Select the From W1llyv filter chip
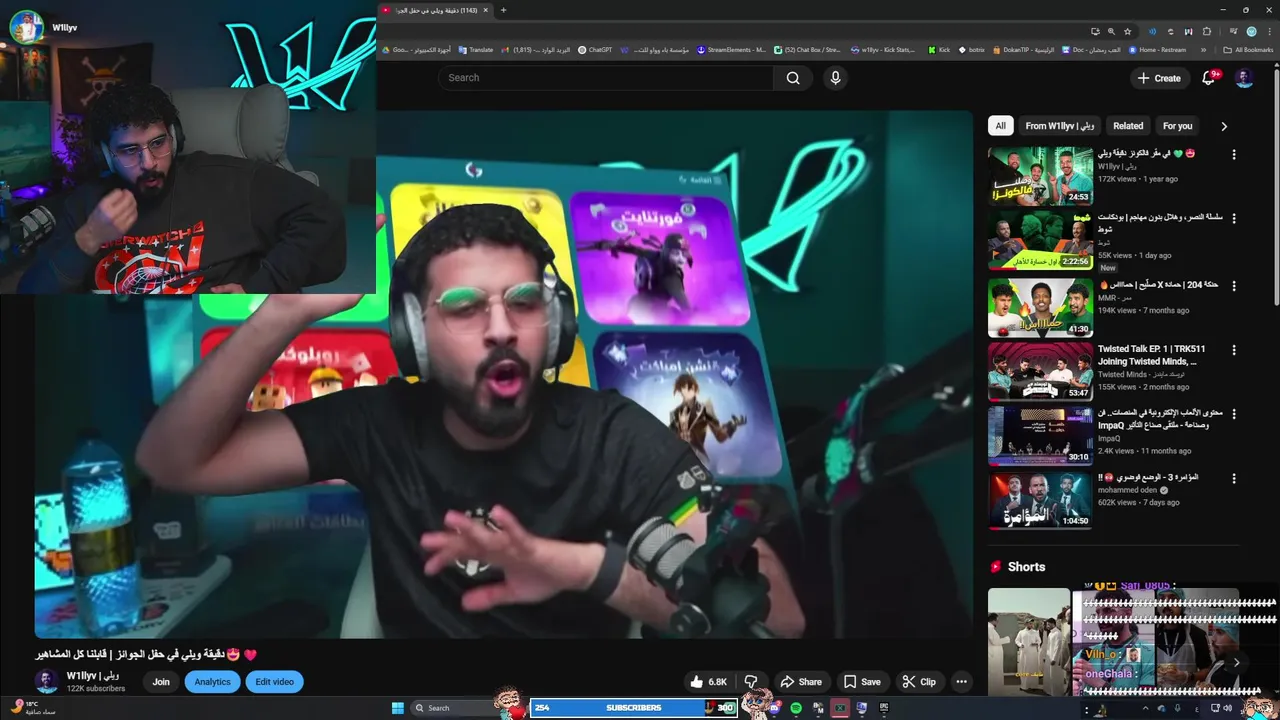The width and height of the screenshot is (1280, 720). (x=1060, y=126)
